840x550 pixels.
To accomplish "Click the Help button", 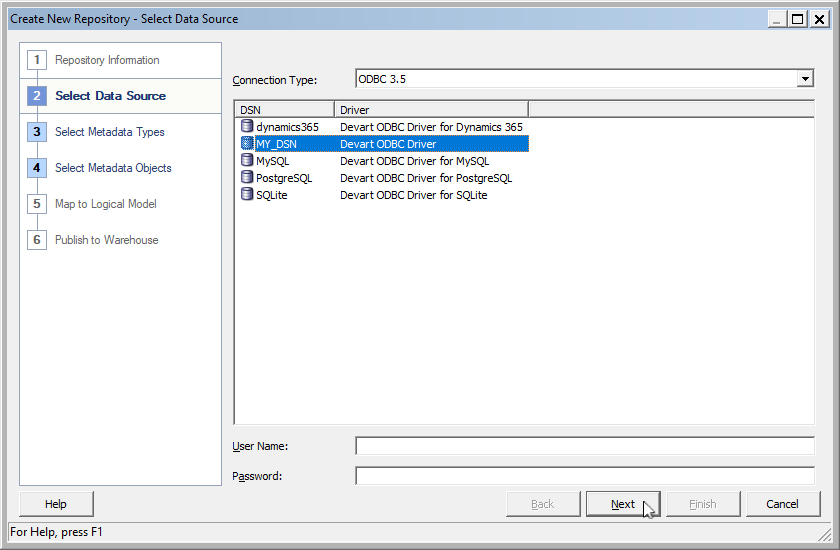I will [56, 504].
